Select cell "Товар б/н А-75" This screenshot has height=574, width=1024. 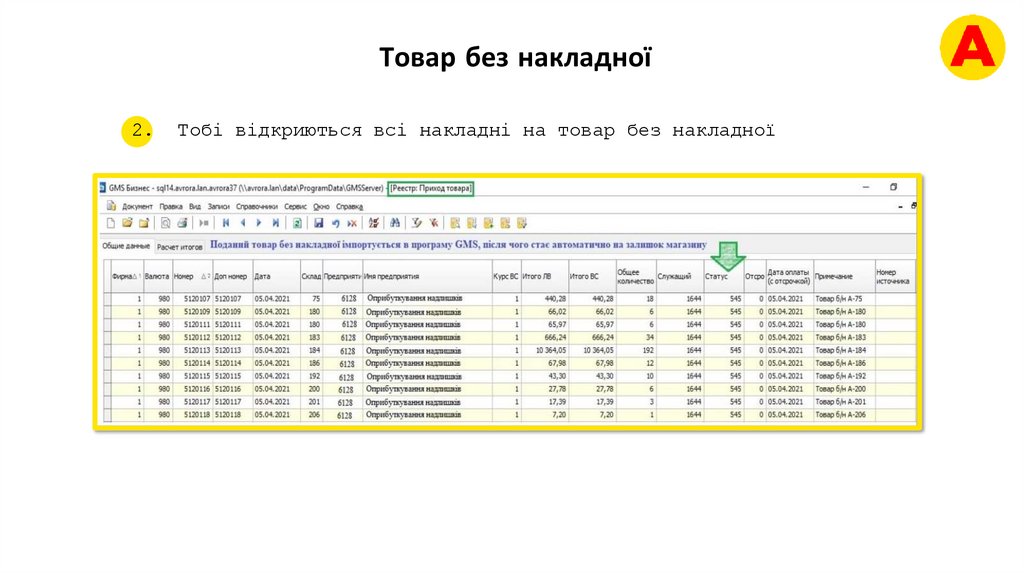[x=844, y=298]
